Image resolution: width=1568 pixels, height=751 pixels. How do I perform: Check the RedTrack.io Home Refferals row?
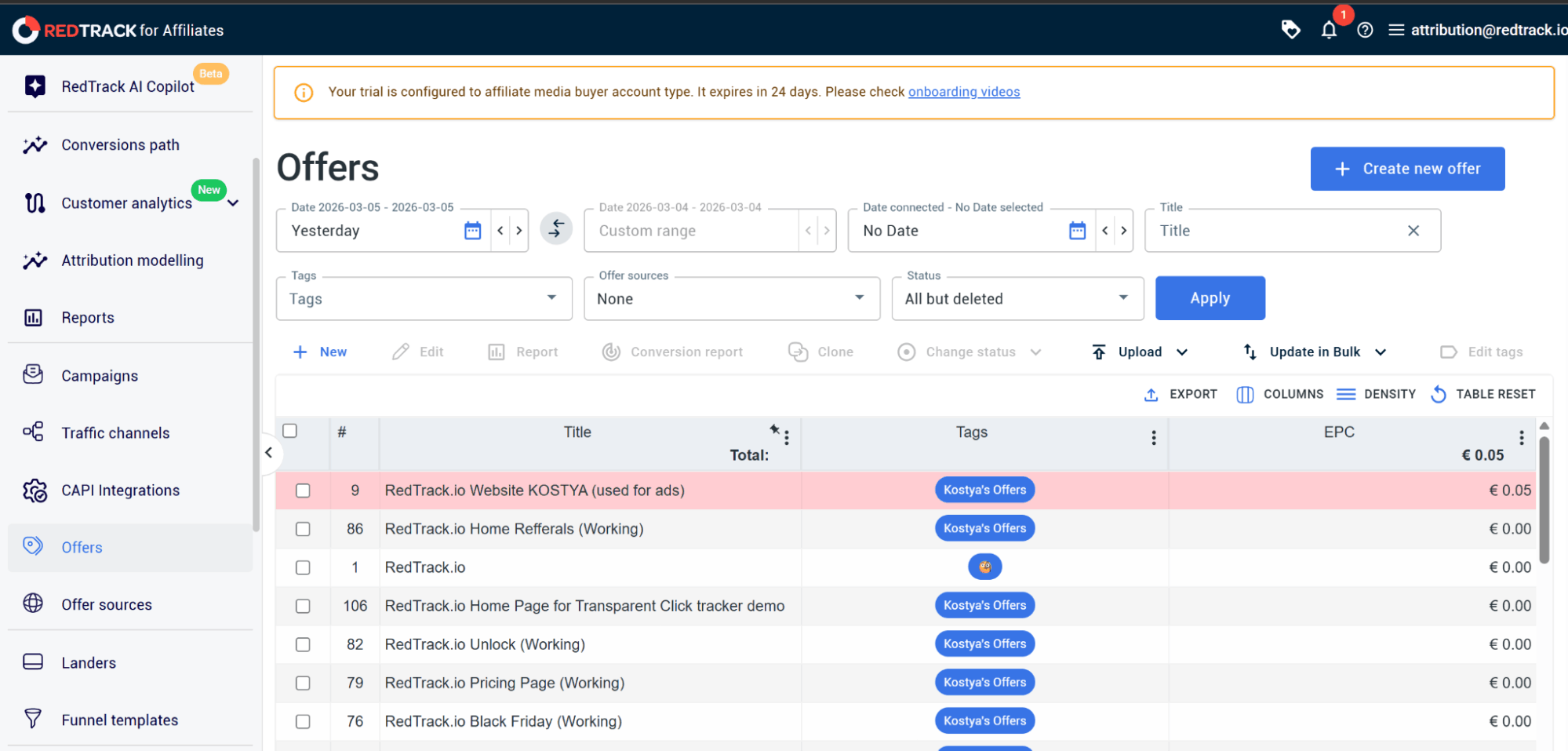[x=303, y=529]
